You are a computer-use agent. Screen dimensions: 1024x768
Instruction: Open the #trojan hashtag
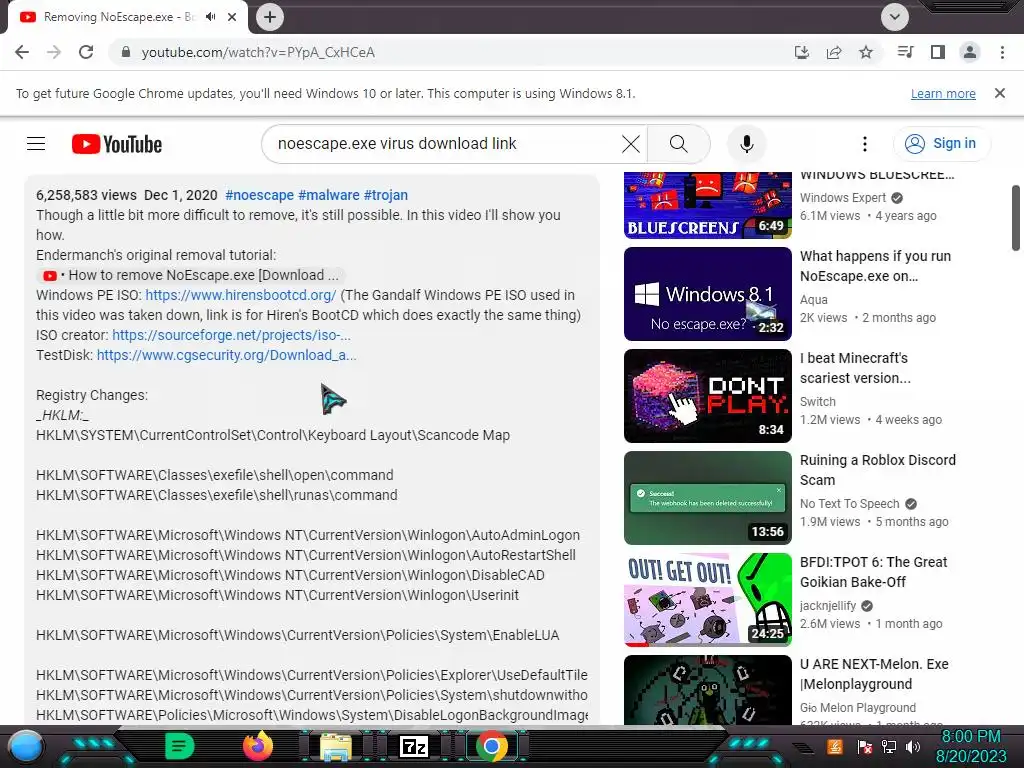click(x=386, y=195)
